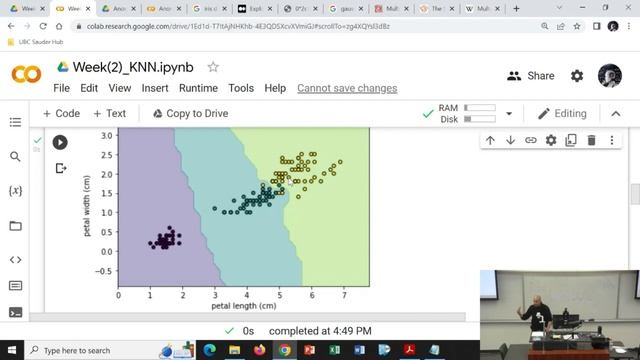The image size is (640, 360).
Task: Add a new Text cell
Action: click(109, 113)
